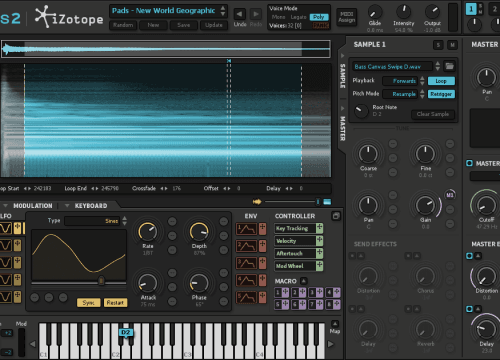This screenshot has height=360, width=500.
Task: Toggle the Loop playback button
Action: 441,81
